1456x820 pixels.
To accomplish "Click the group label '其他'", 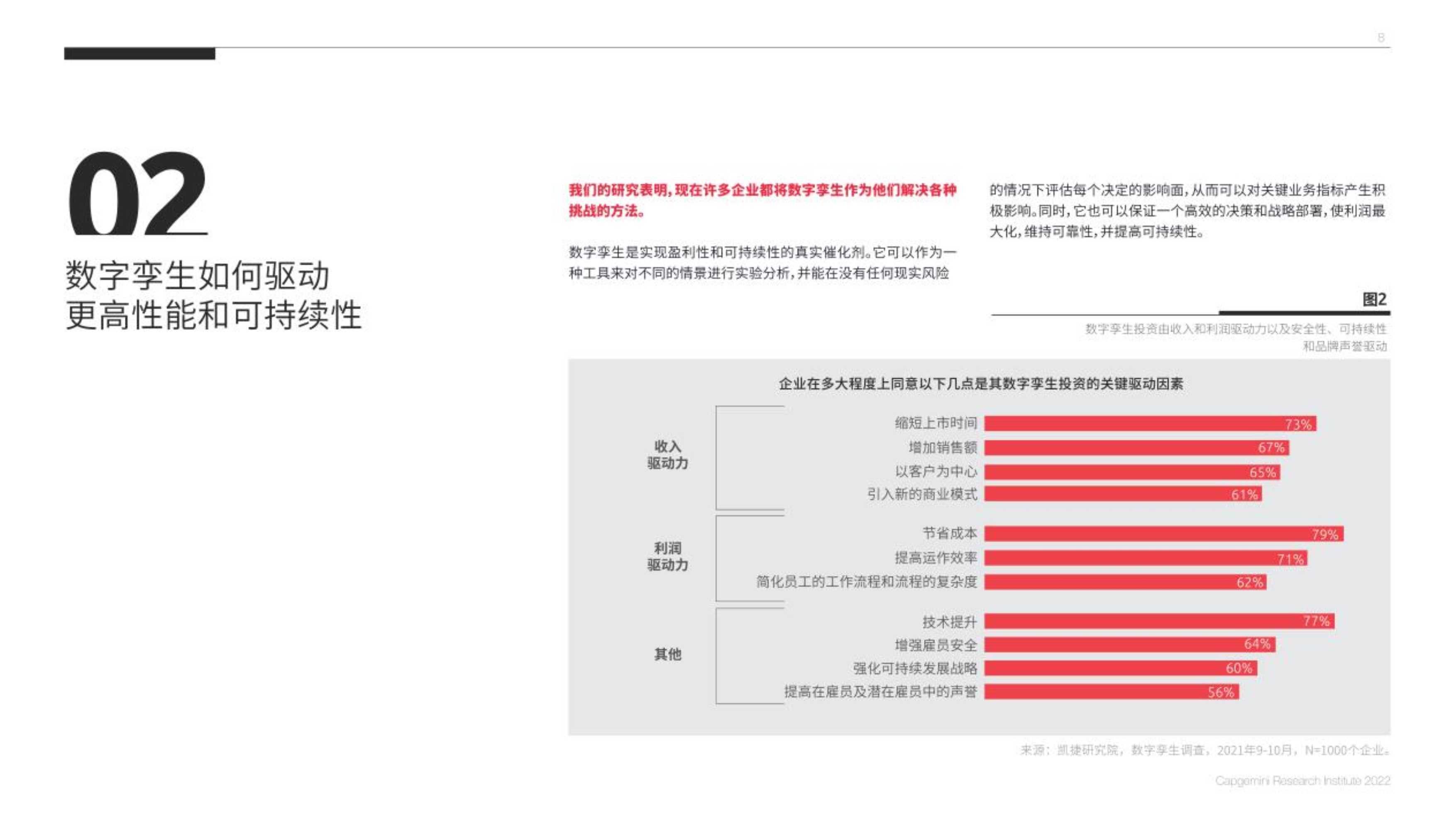I will pyautogui.click(x=667, y=654).
